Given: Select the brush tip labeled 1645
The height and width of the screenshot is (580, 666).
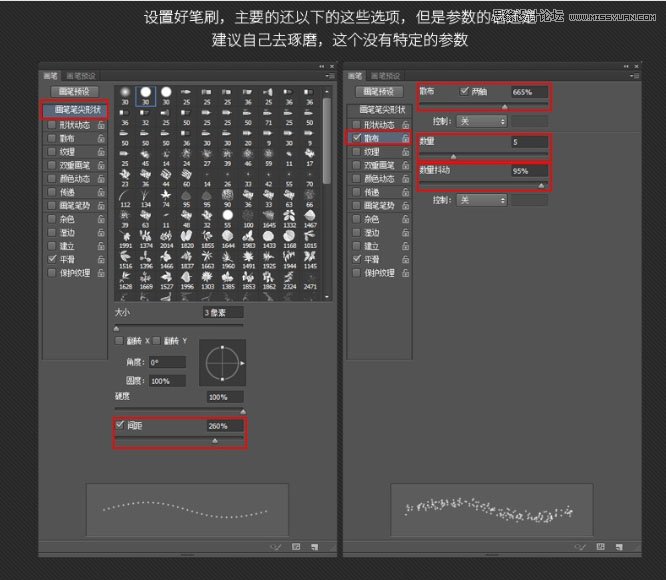Looking at the screenshot, I should [x=269, y=219].
